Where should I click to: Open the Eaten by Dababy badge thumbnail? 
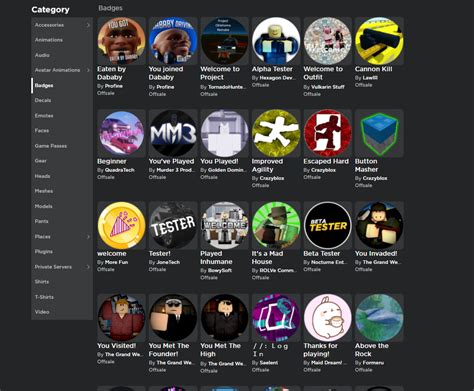[121, 41]
